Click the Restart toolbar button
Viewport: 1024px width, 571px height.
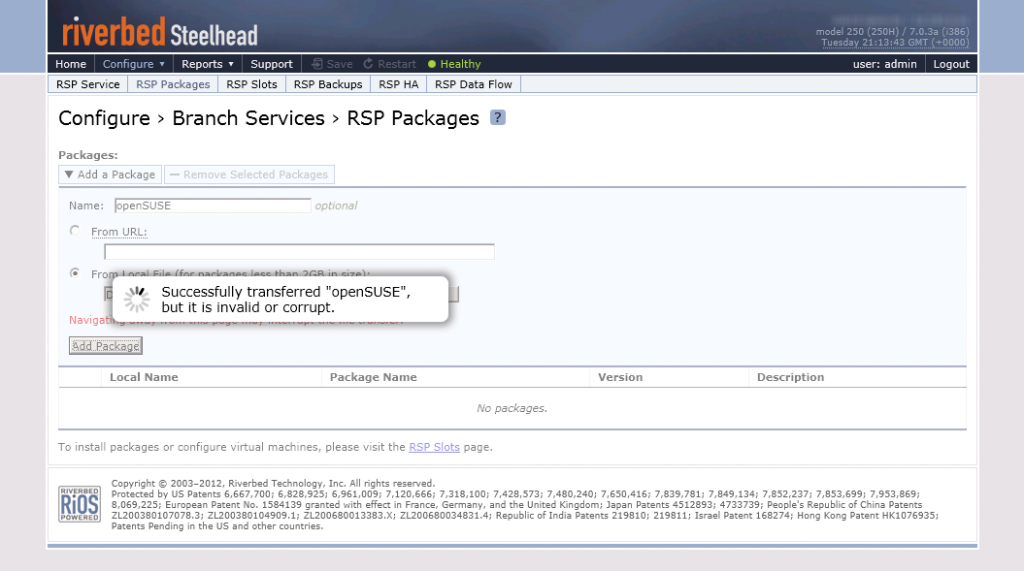(390, 64)
